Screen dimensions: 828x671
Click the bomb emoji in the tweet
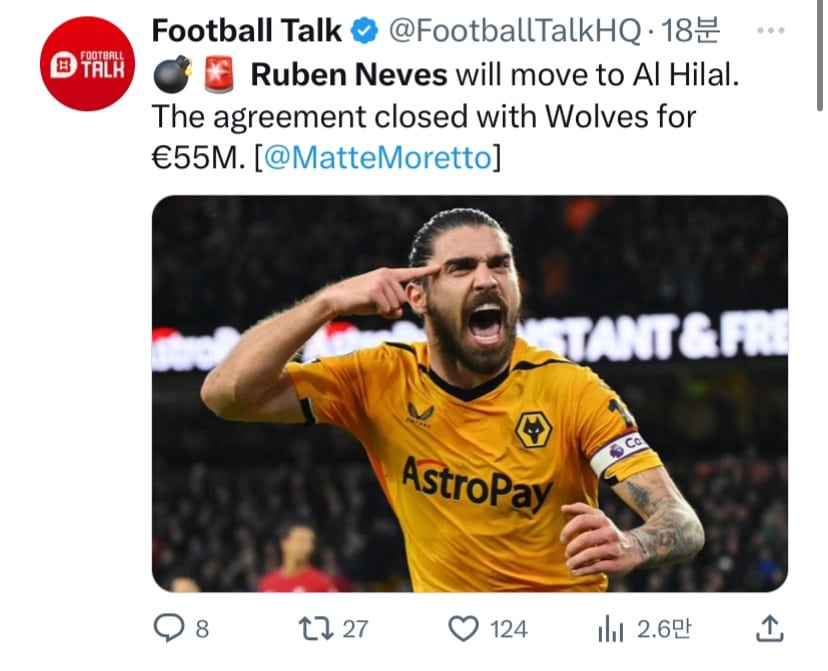coord(173,75)
